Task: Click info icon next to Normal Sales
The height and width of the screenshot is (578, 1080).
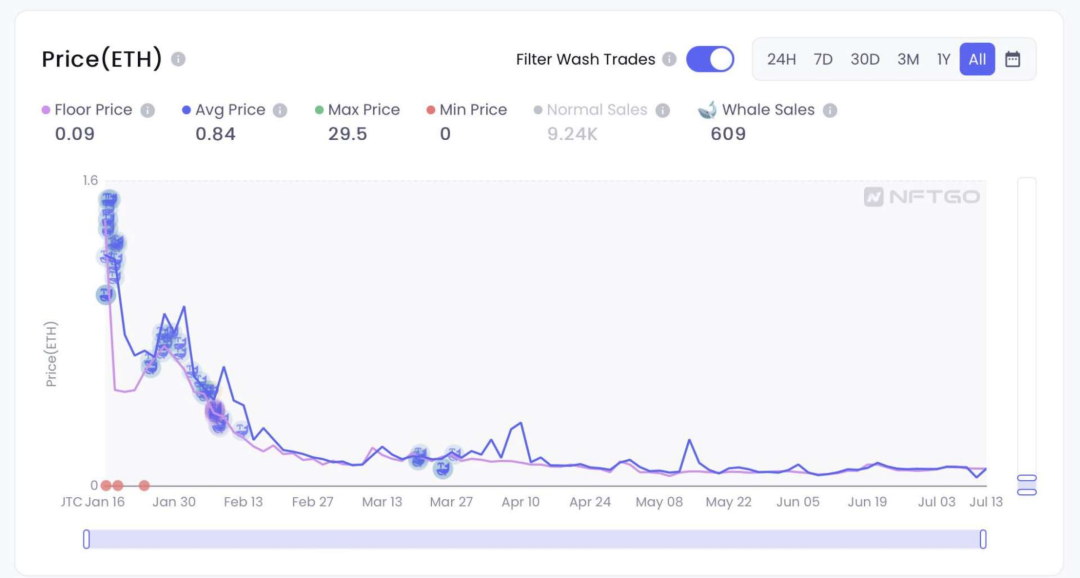Action: (x=662, y=110)
